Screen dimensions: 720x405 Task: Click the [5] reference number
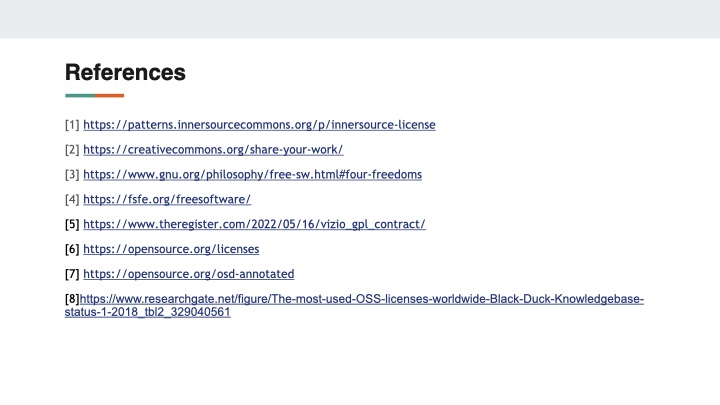point(72,224)
